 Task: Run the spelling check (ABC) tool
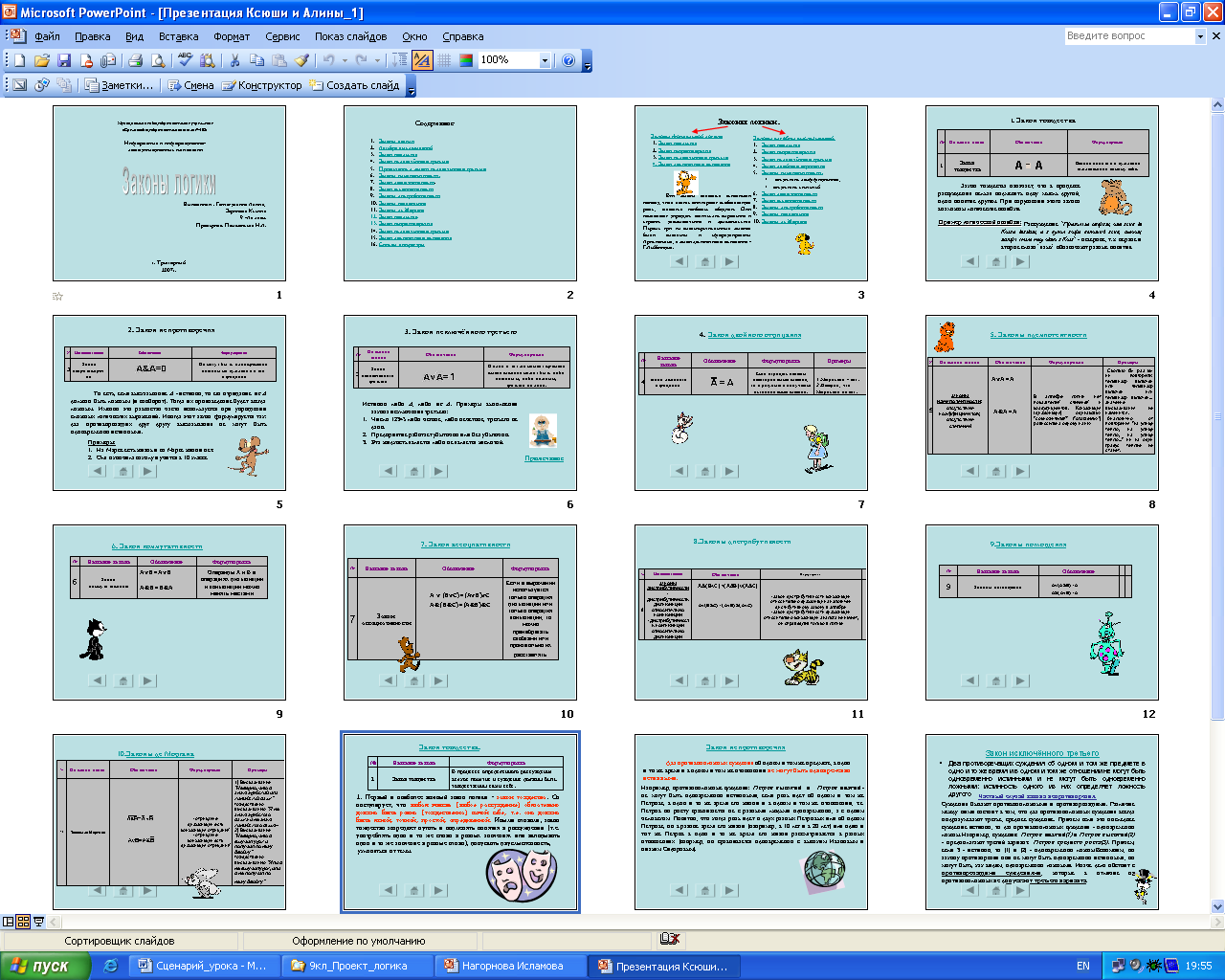pyautogui.click(x=186, y=60)
